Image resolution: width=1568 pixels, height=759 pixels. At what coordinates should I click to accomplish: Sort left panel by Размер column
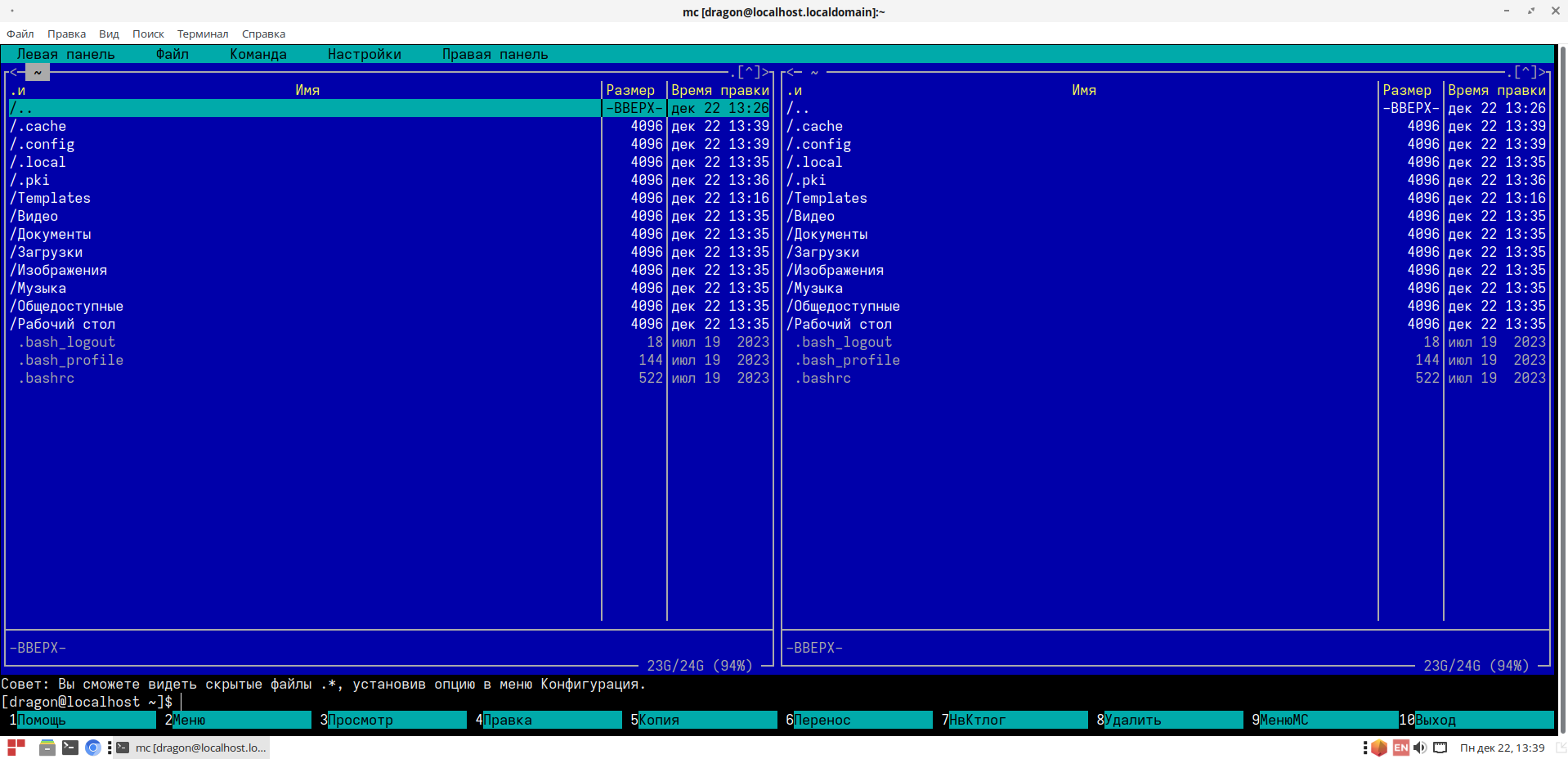click(630, 91)
